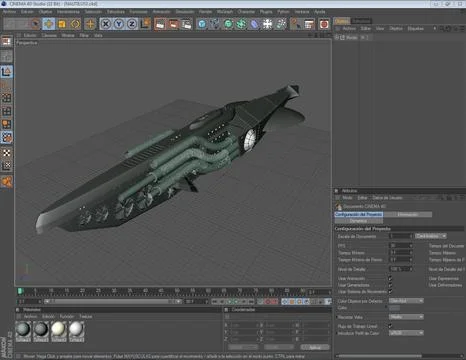Open the Escala de Documento units dropdown
466x360 pixels.
point(431,236)
